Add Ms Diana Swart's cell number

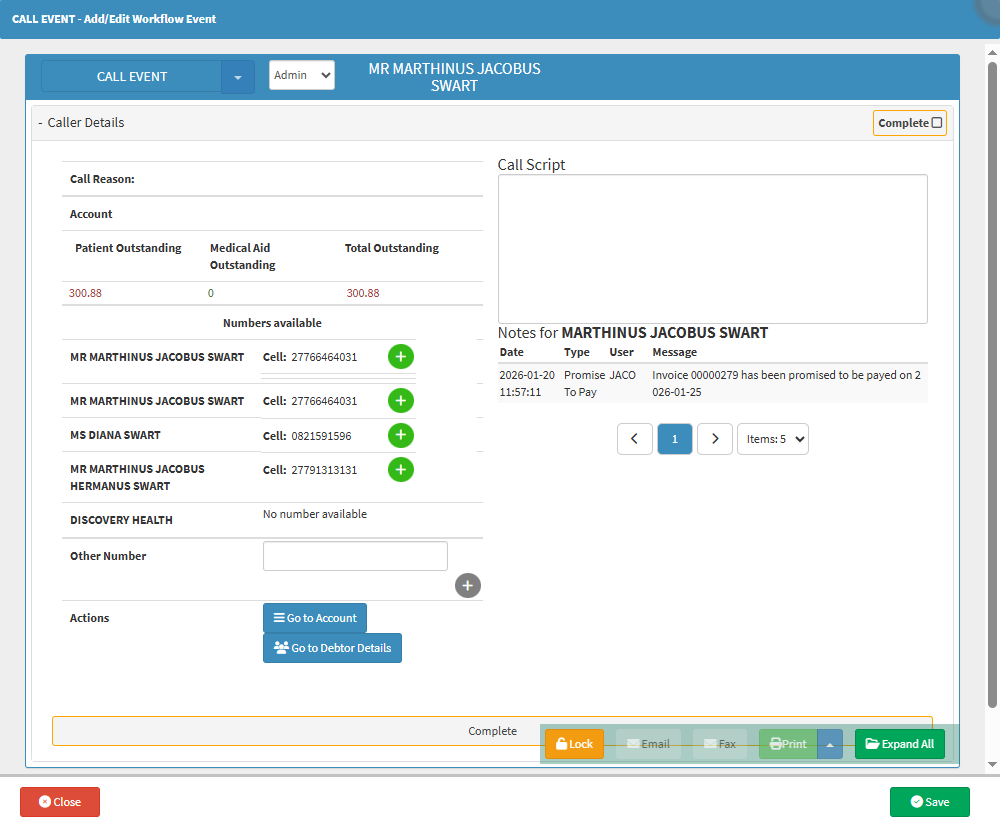point(400,435)
